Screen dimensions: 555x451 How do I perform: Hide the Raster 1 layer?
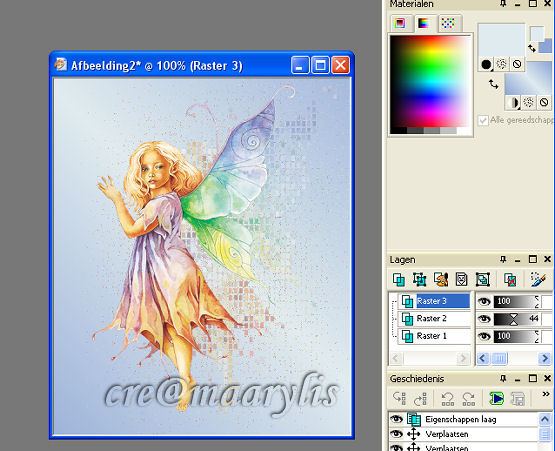484,336
